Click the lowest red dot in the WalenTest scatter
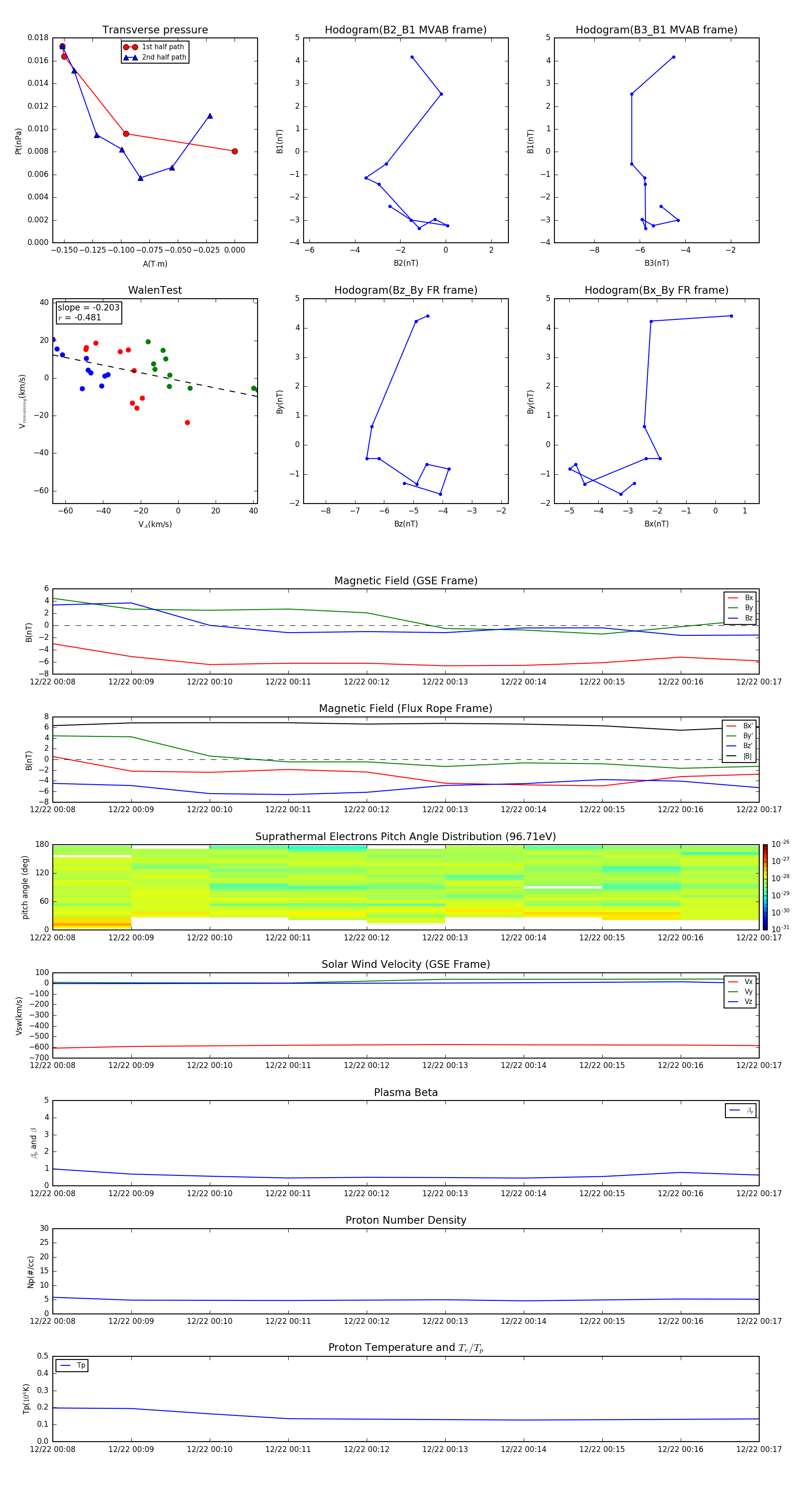The image size is (812, 1489). (x=187, y=422)
